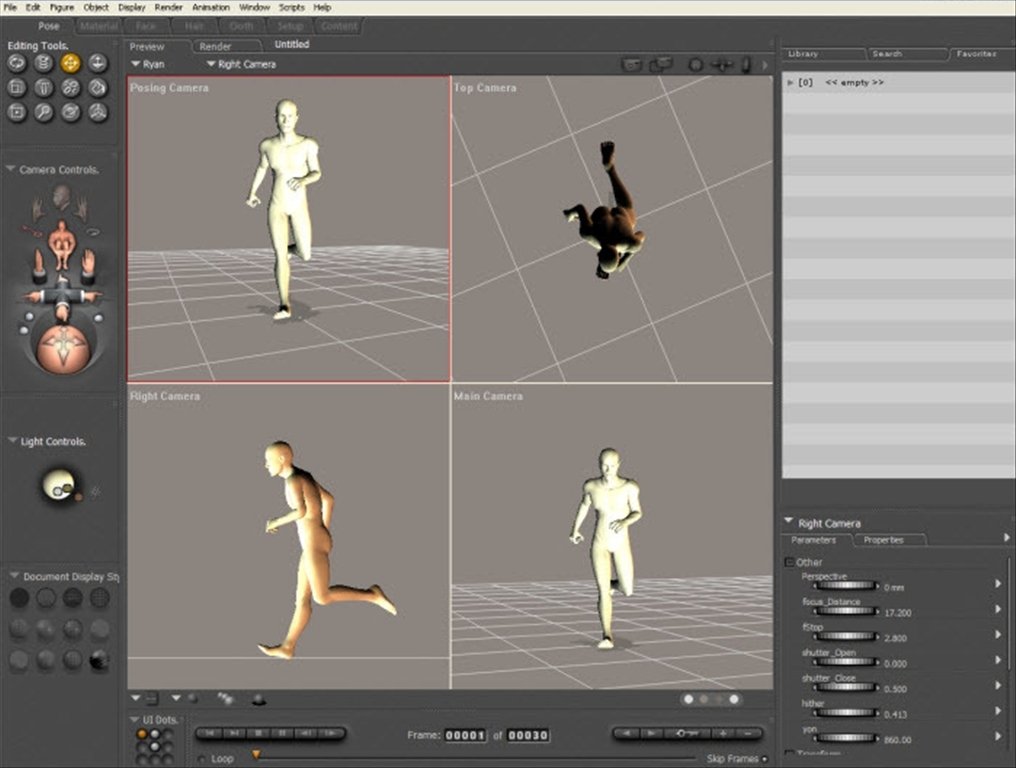Open the Right Camera actor dropdown
Viewport: 1016px width, 768px height.
[x=241, y=64]
